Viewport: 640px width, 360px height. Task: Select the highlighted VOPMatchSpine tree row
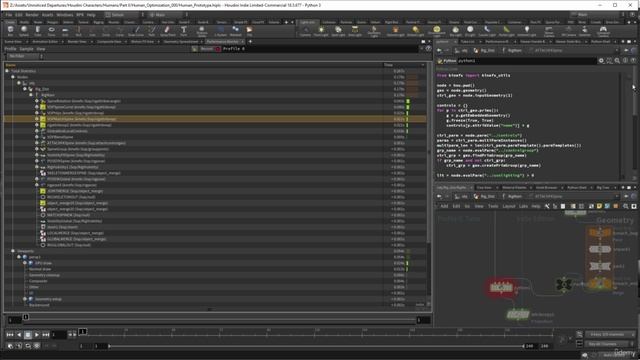point(215,119)
